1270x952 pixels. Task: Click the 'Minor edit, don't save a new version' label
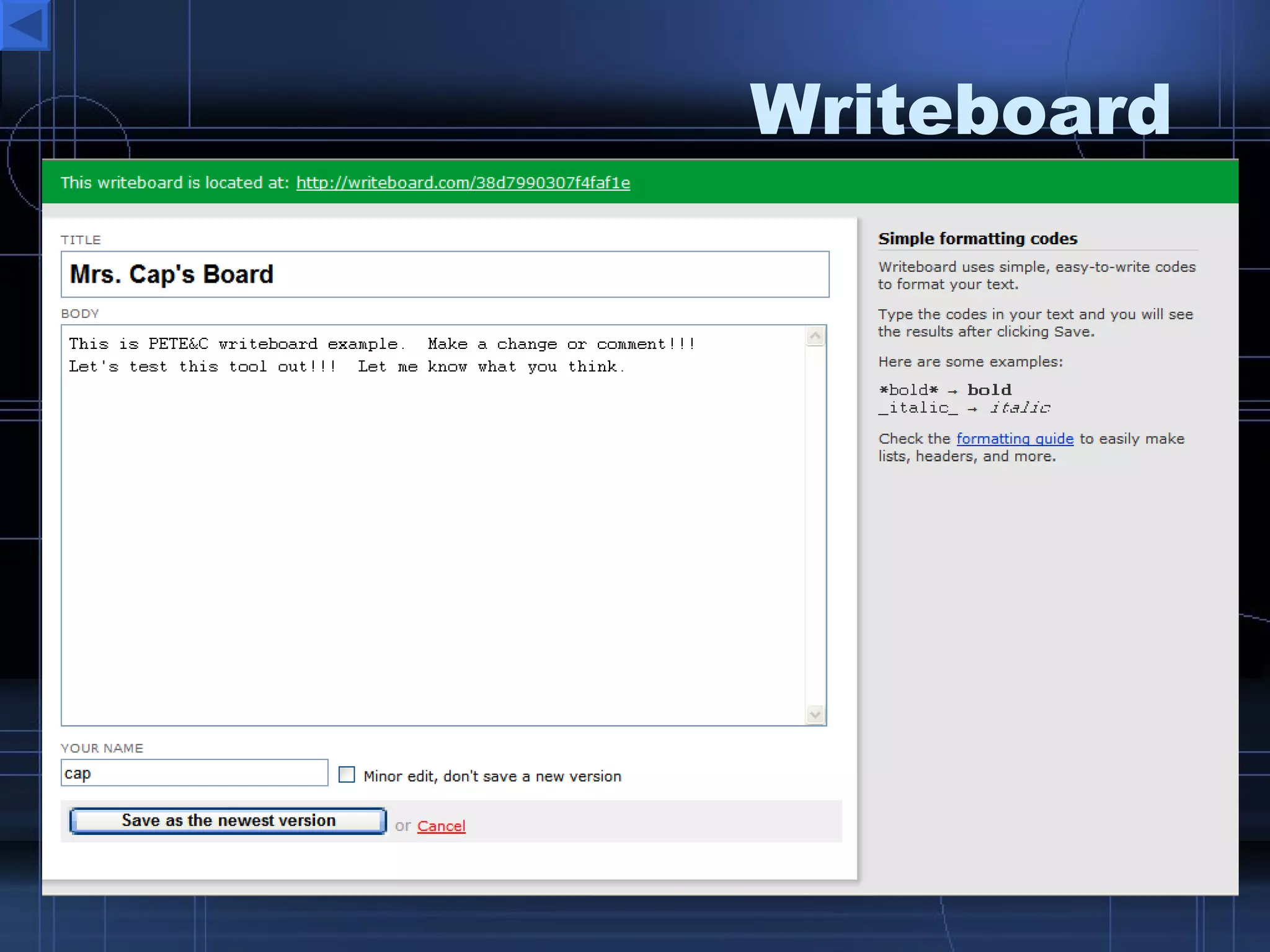point(492,776)
